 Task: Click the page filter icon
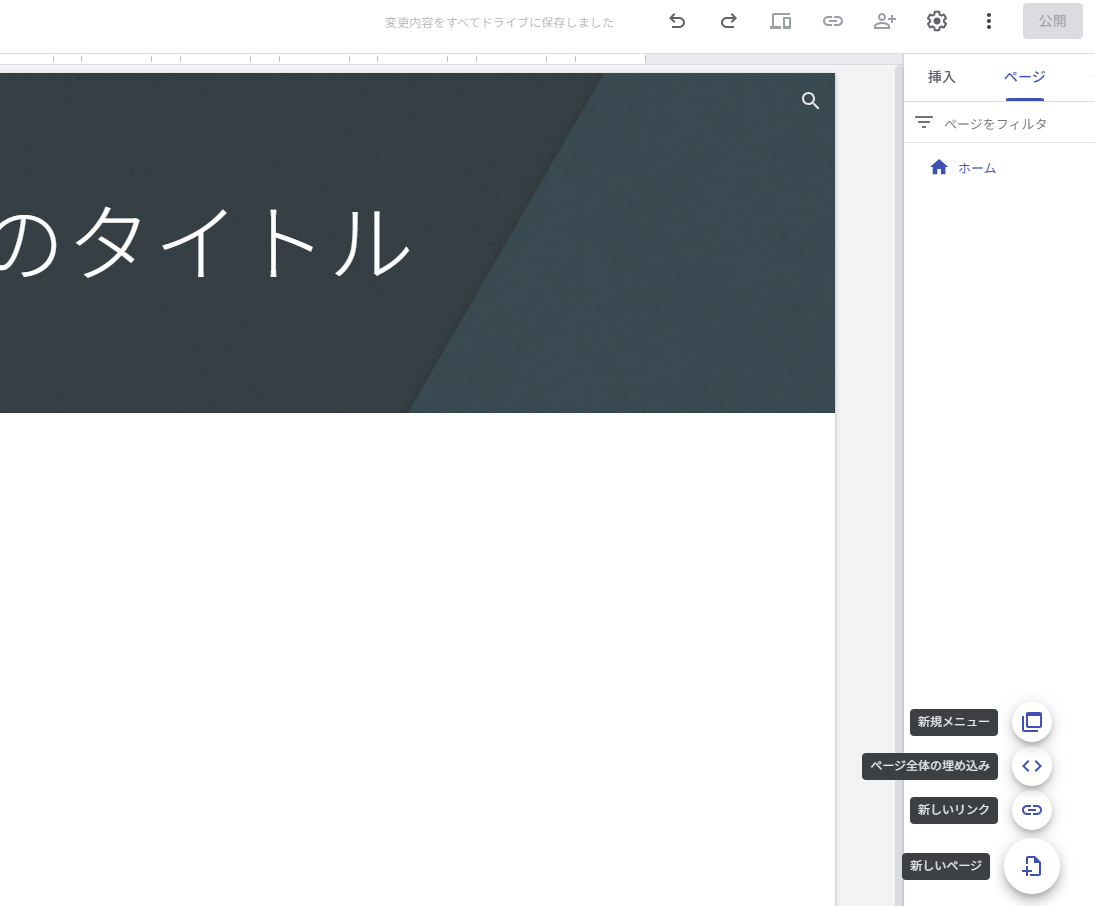tap(924, 123)
